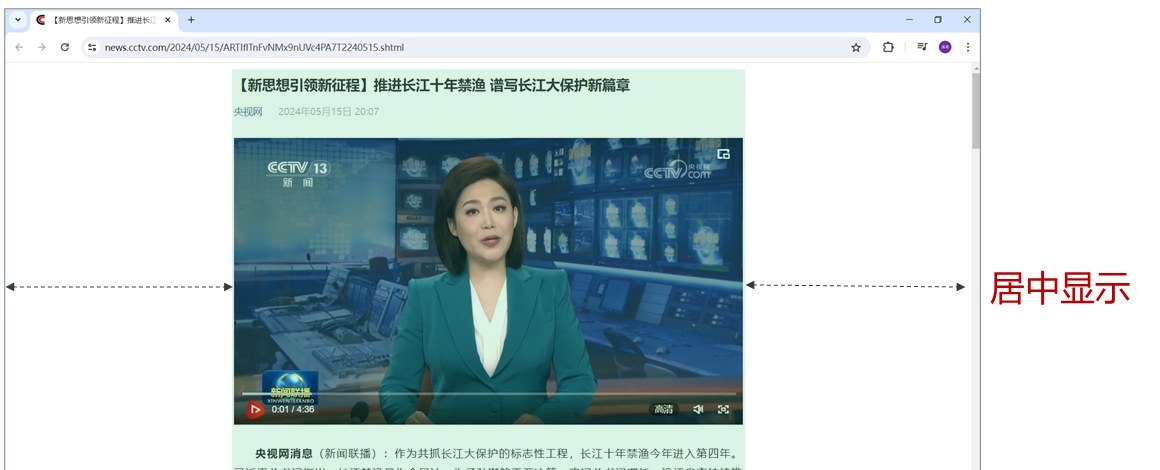The width and height of the screenshot is (1160, 470).
Task: Close the Chrome window
Action: (x=967, y=20)
